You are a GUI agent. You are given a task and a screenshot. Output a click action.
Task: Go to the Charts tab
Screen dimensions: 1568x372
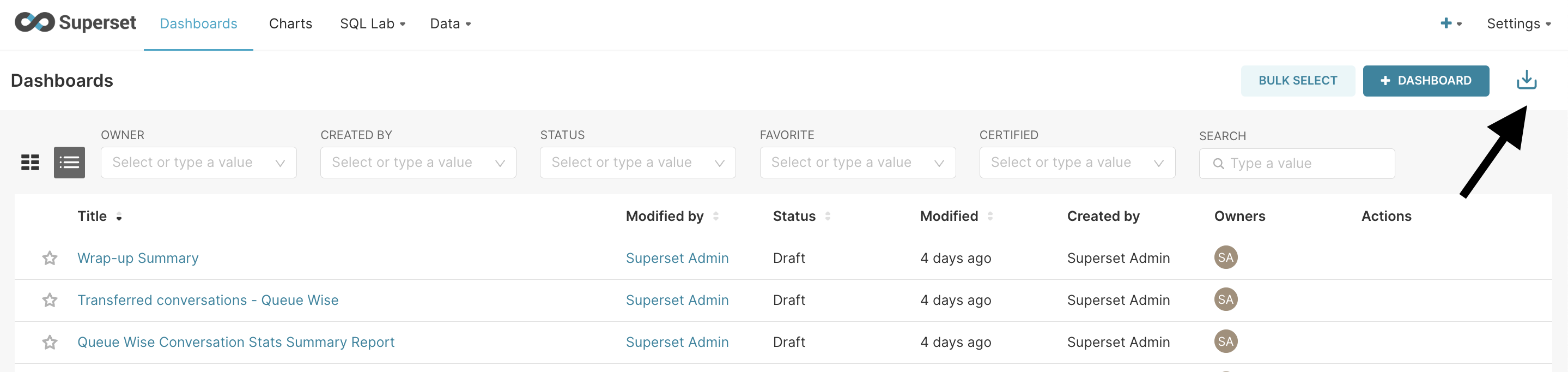click(x=290, y=24)
